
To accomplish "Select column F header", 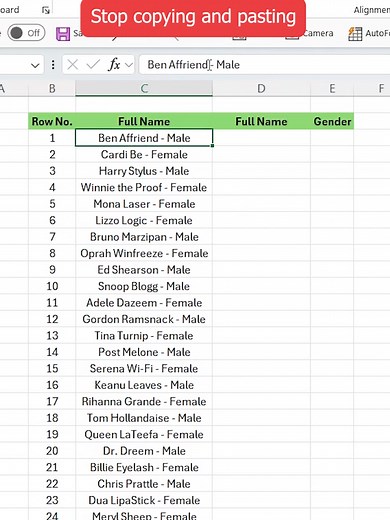I will [381, 89].
